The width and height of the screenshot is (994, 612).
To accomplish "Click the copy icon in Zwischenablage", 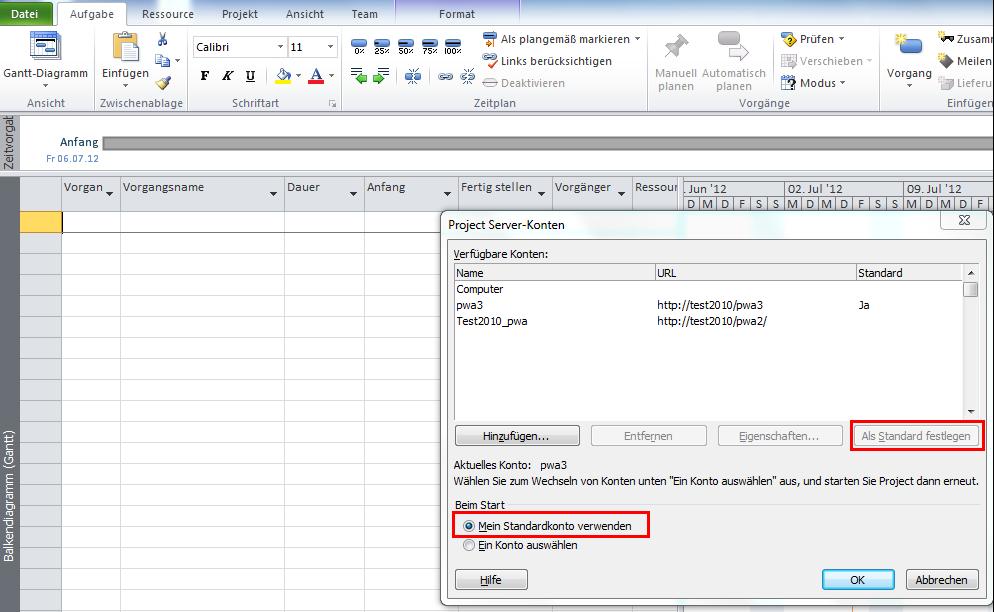I will pyautogui.click(x=163, y=60).
